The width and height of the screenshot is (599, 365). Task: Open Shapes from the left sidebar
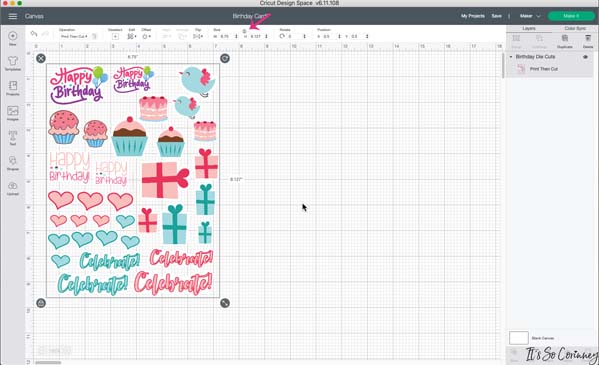pos(13,163)
